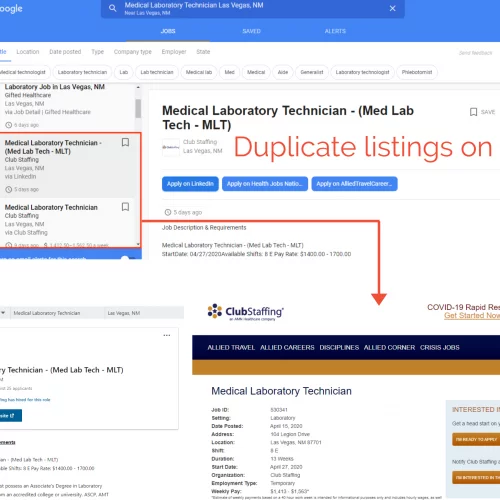Save the job with the SAVE bookmark
This screenshot has height=500, width=500.
482,112
